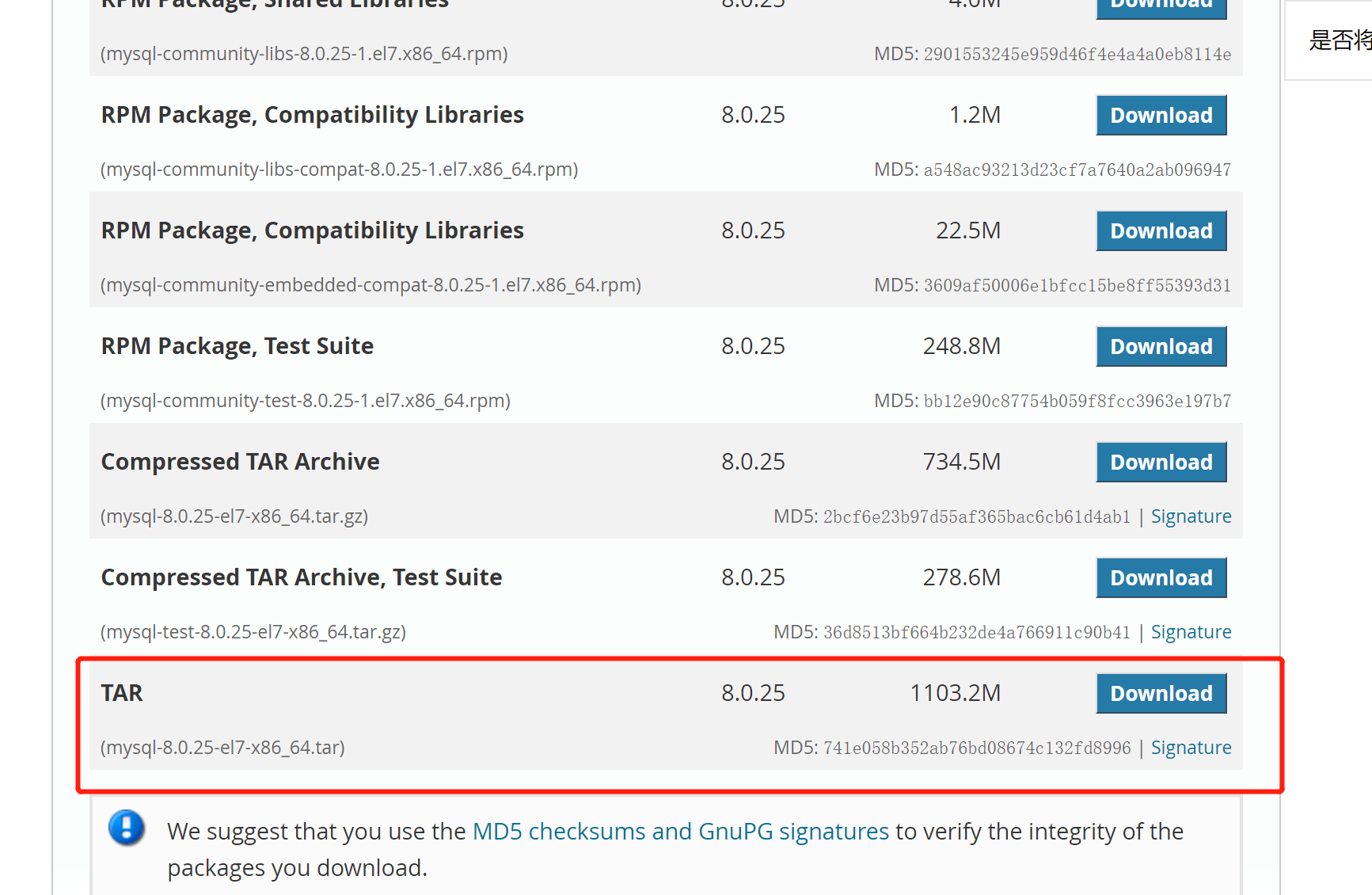Image resolution: width=1372 pixels, height=895 pixels.
Task: Open Signature for mysql-test-8.0.25-el7-x86_64.tar.gz
Action: [x=1191, y=632]
